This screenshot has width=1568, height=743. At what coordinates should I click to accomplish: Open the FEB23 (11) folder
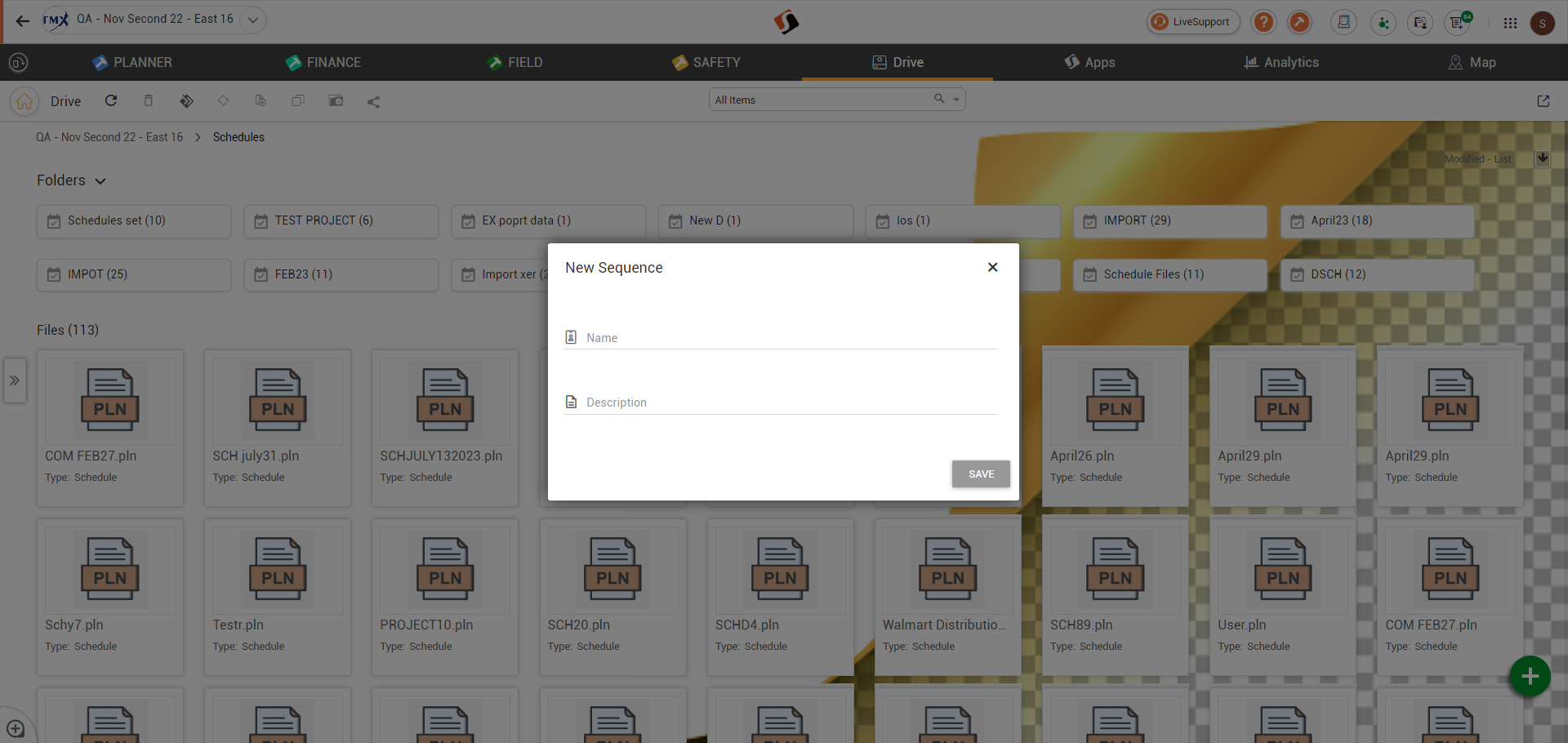pos(341,275)
